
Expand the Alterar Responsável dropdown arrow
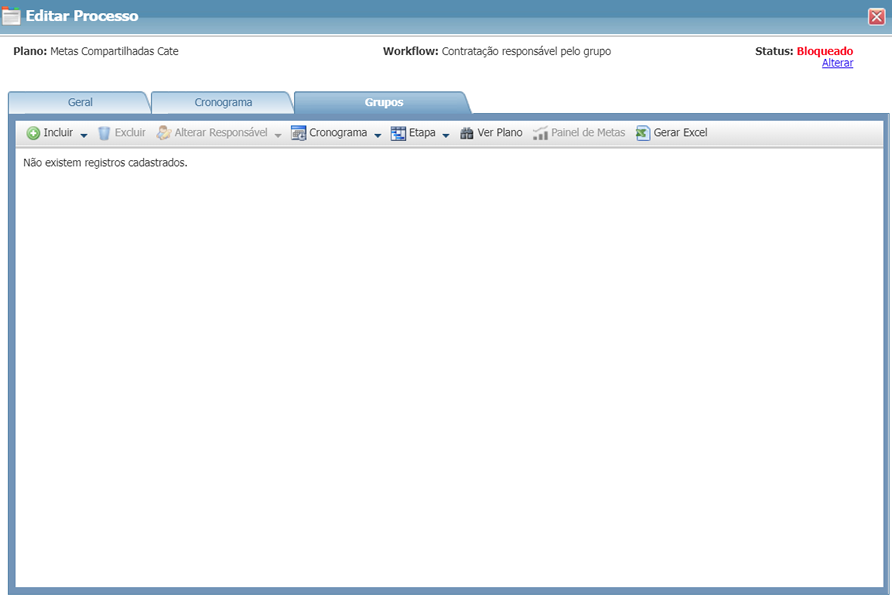[x=278, y=134]
